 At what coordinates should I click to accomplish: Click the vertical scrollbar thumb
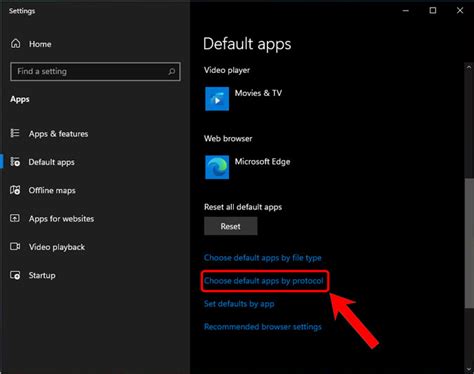(469, 243)
